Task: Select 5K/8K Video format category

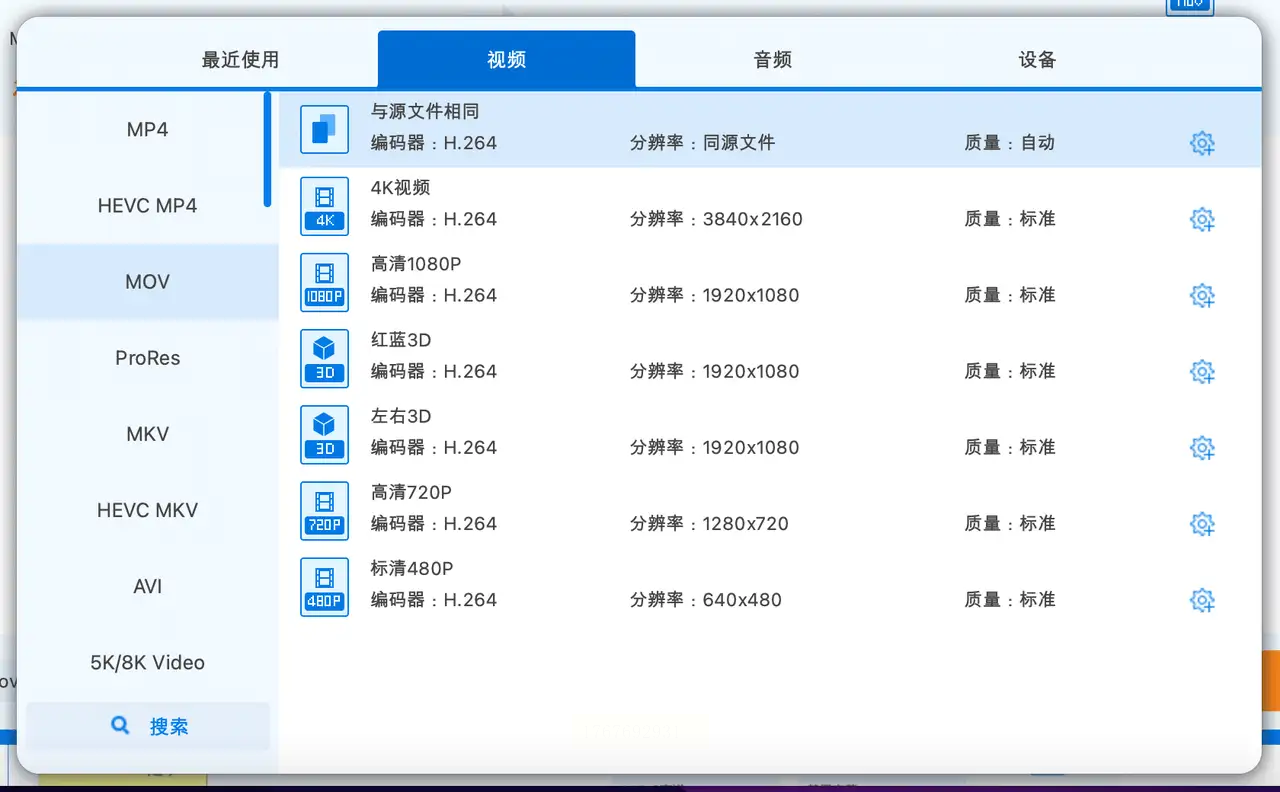Action: pos(147,662)
